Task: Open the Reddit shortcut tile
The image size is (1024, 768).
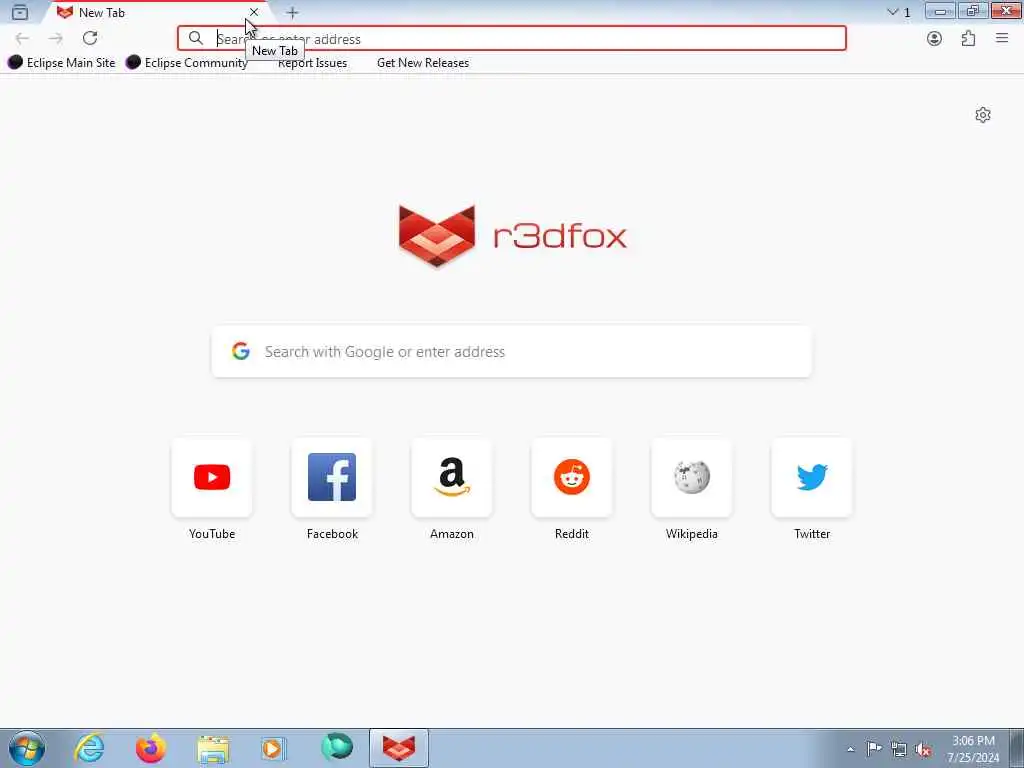Action: pyautogui.click(x=572, y=477)
